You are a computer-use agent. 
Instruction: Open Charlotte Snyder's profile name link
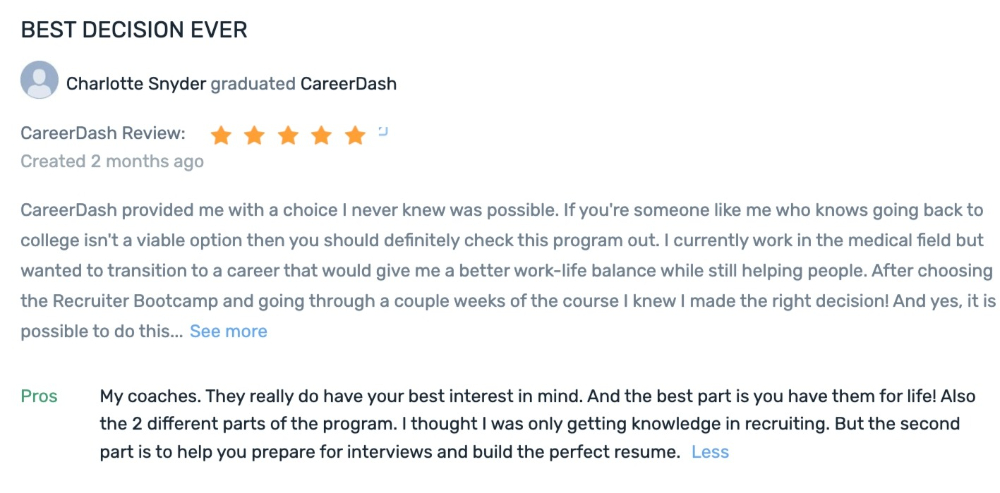(136, 84)
